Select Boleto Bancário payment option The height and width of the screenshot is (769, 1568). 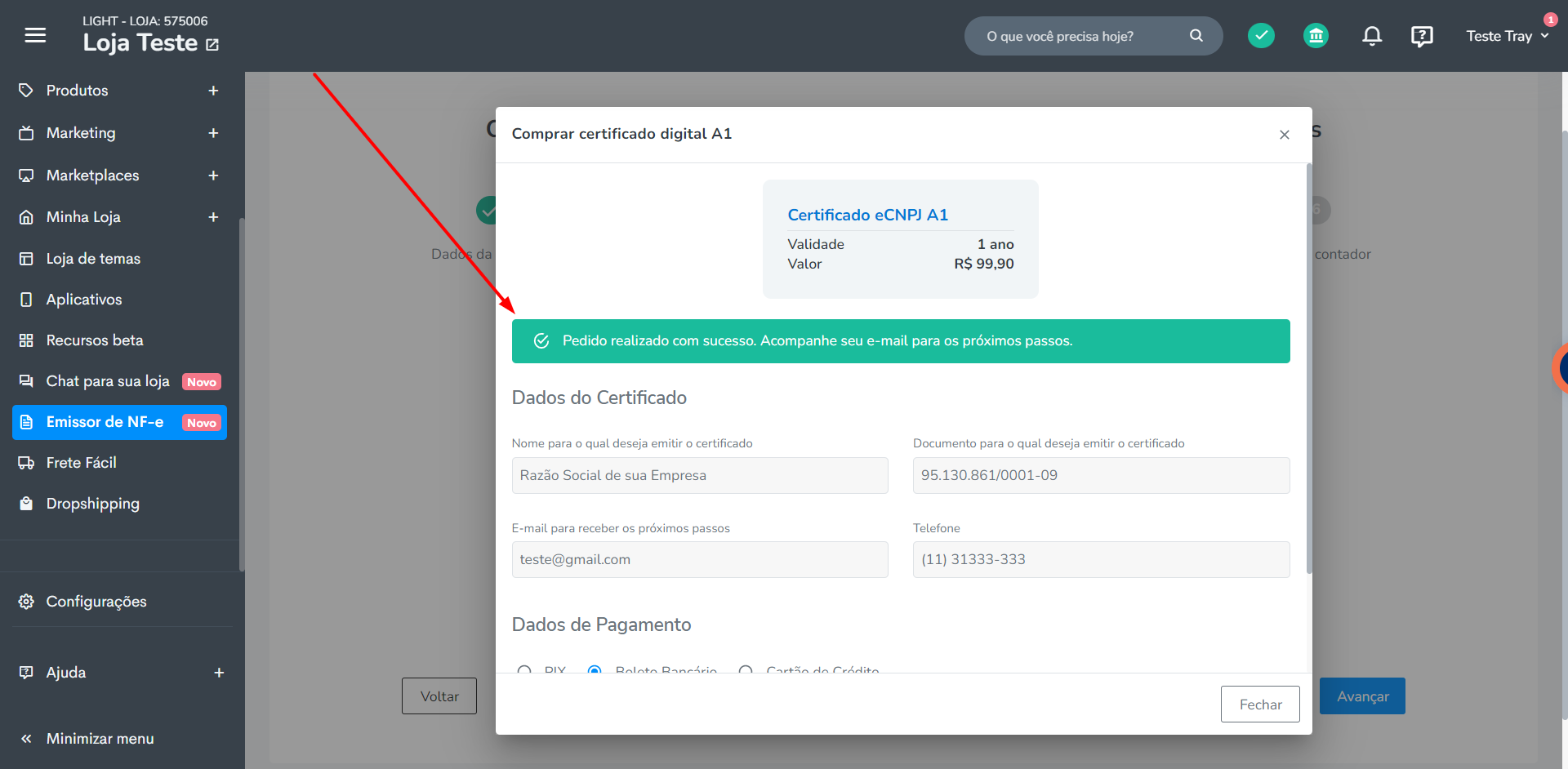(595, 671)
